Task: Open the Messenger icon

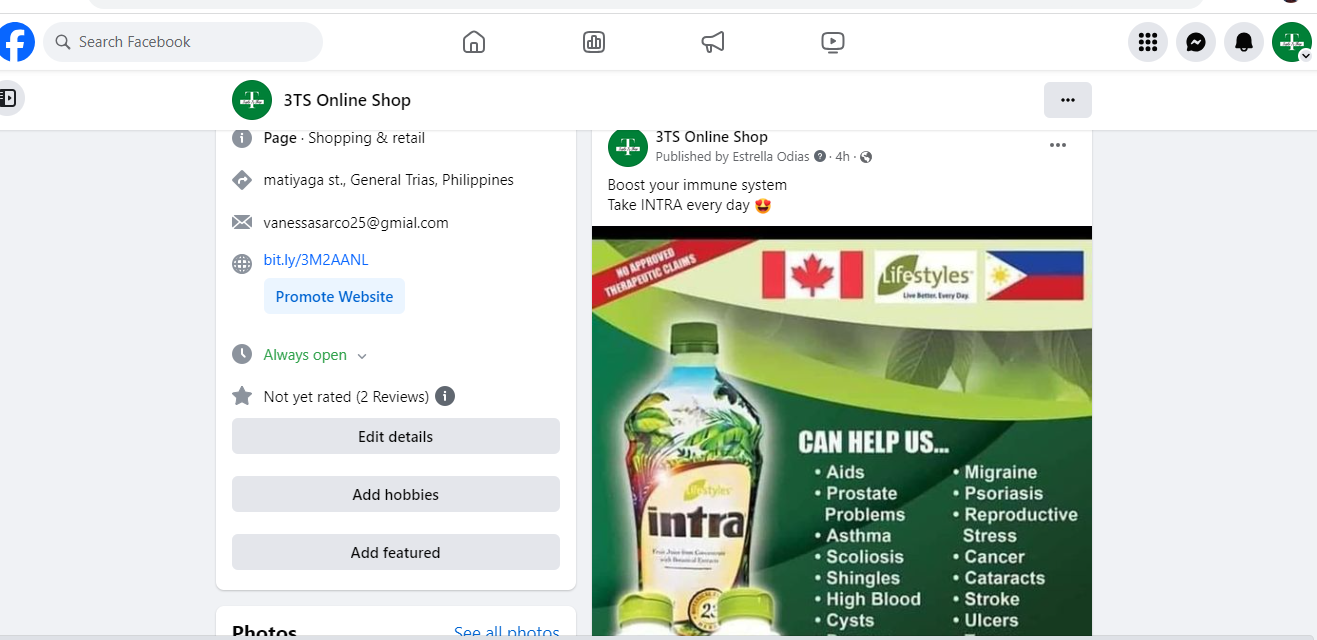Action: pos(1196,42)
